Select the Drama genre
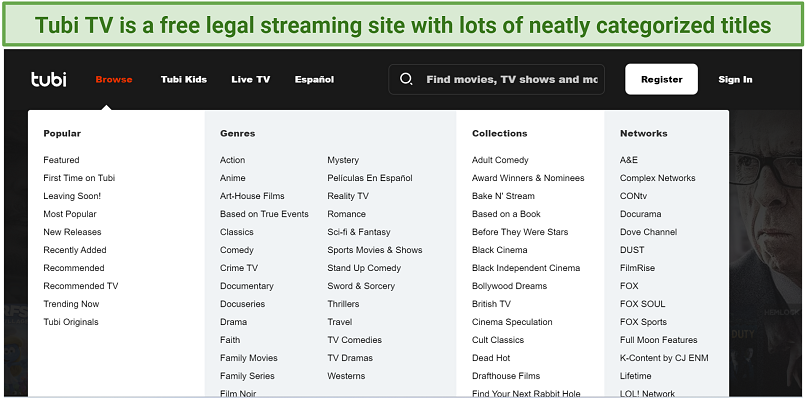 (233, 322)
